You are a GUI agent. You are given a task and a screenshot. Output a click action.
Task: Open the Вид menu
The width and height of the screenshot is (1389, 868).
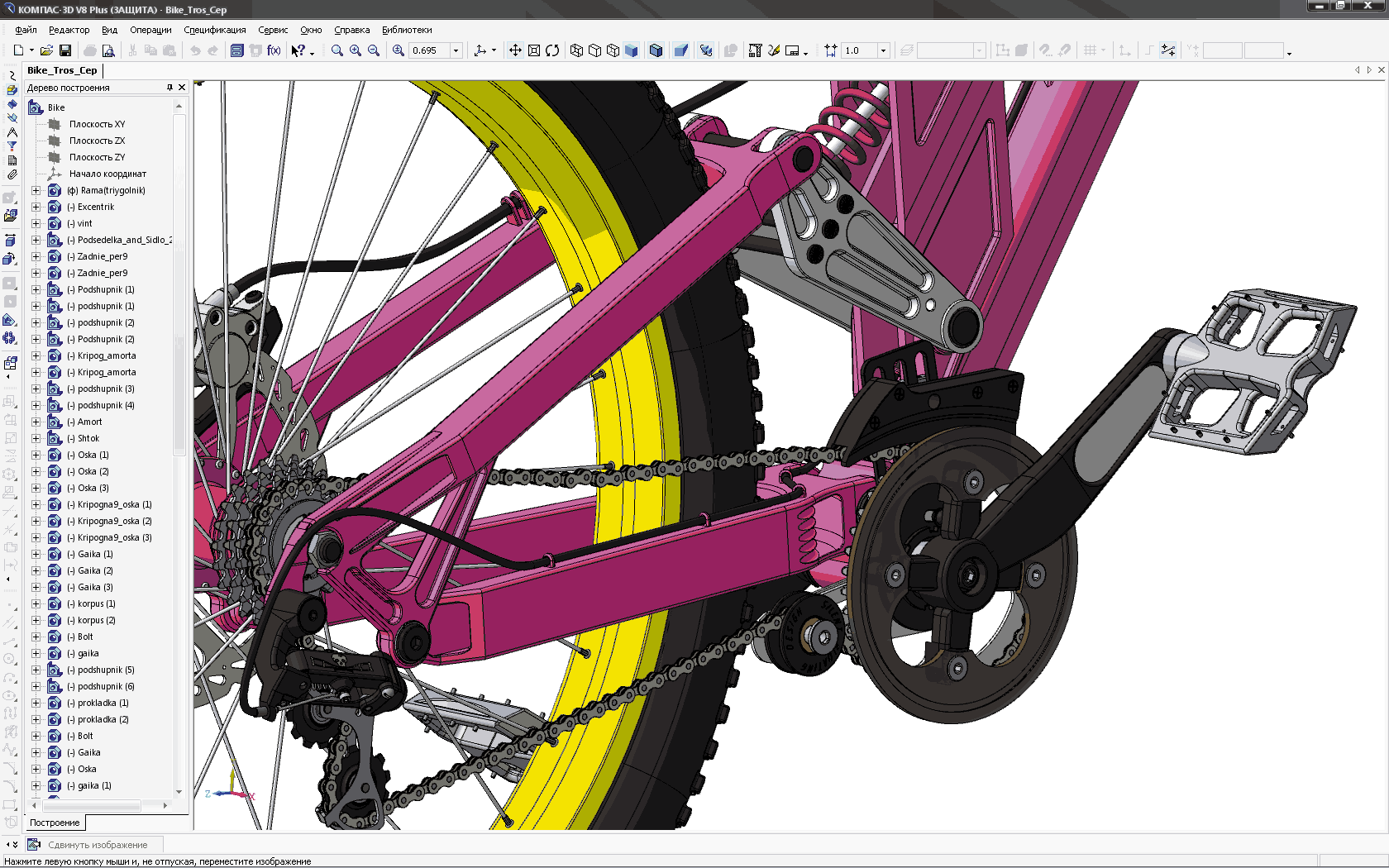110,30
